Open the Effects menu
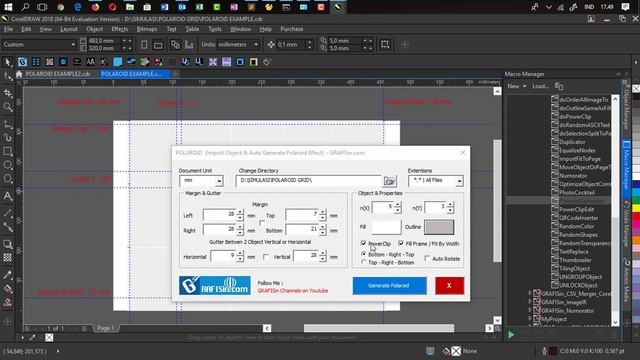Image resolution: width=640 pixels, height=360 pixels. (120, 29)
